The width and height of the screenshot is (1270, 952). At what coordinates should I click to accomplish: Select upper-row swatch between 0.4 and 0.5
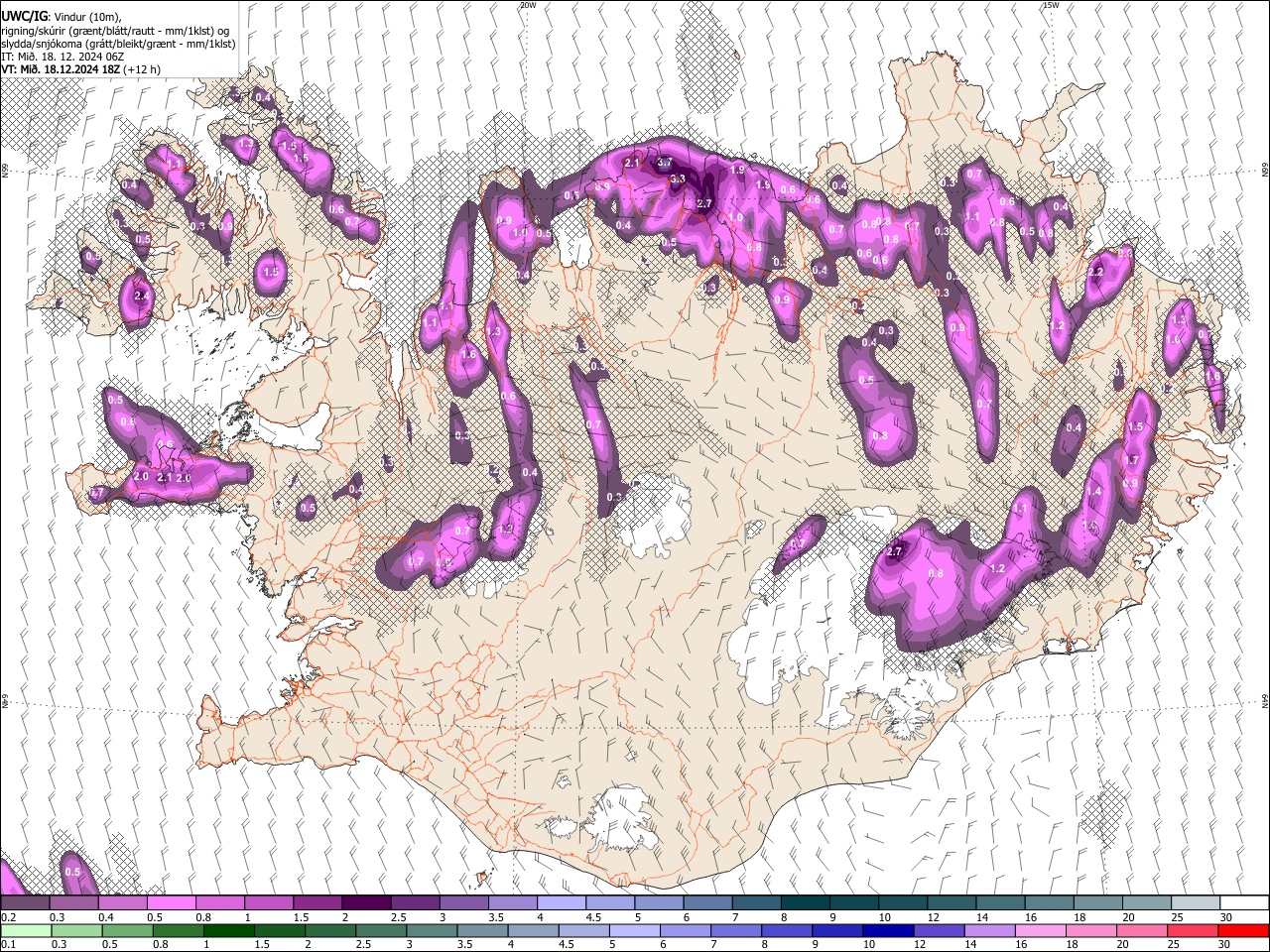[122, 902]
